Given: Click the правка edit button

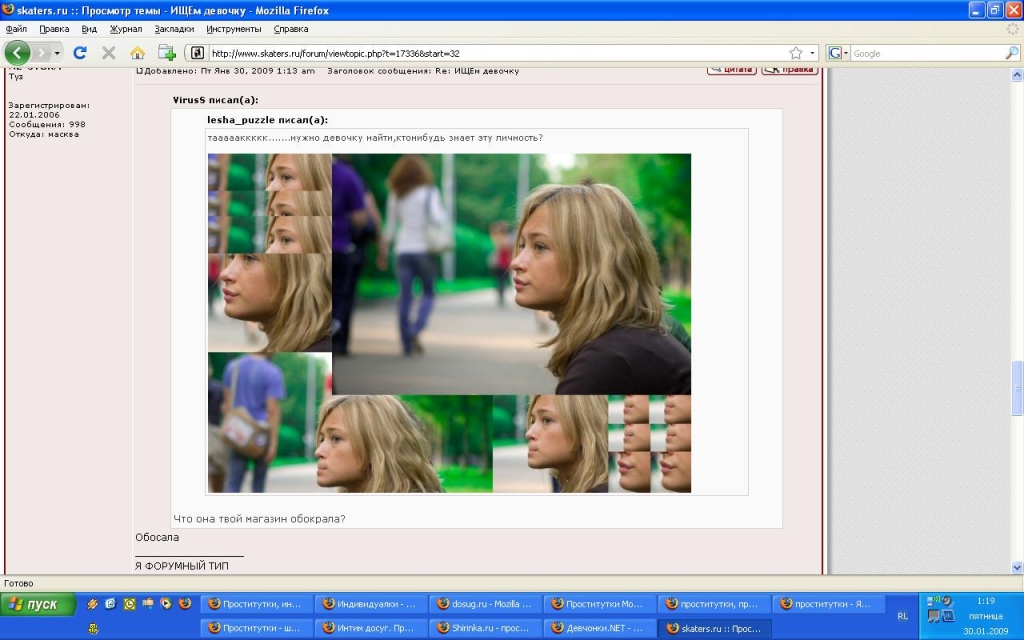Looking at the screenshot, I should [789, 70].
